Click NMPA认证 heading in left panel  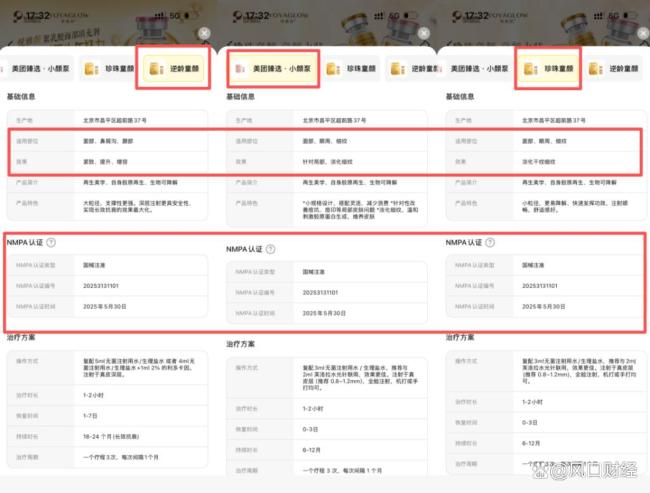click(25, 243)
